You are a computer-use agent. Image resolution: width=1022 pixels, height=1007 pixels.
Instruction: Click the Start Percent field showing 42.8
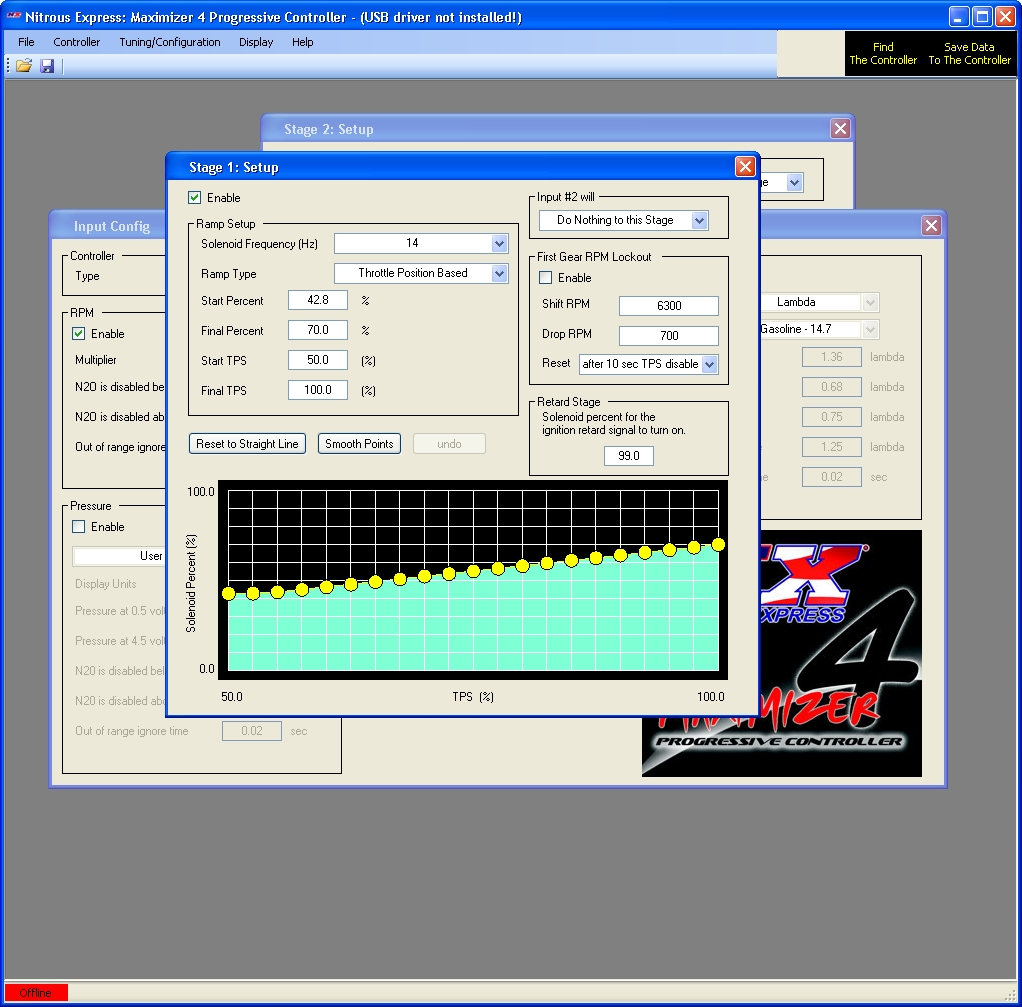(x=318, y=300)
